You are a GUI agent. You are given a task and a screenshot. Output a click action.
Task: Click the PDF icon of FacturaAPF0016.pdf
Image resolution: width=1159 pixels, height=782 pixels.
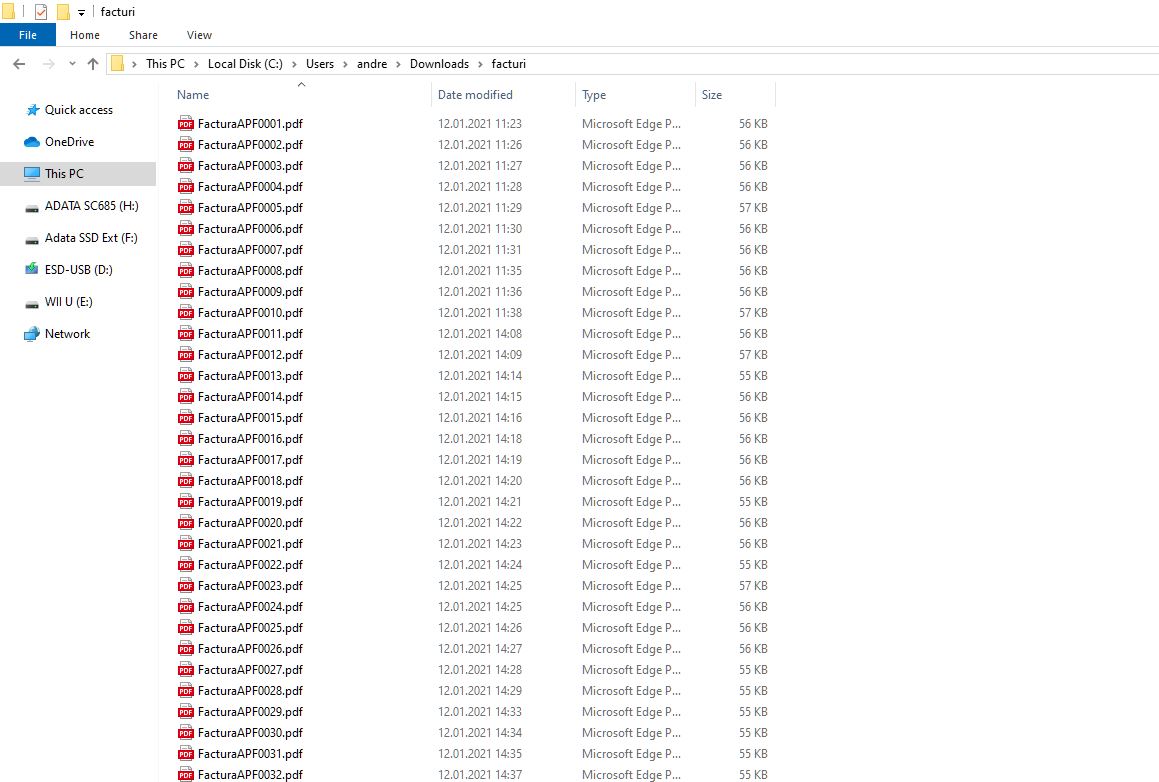185,439
